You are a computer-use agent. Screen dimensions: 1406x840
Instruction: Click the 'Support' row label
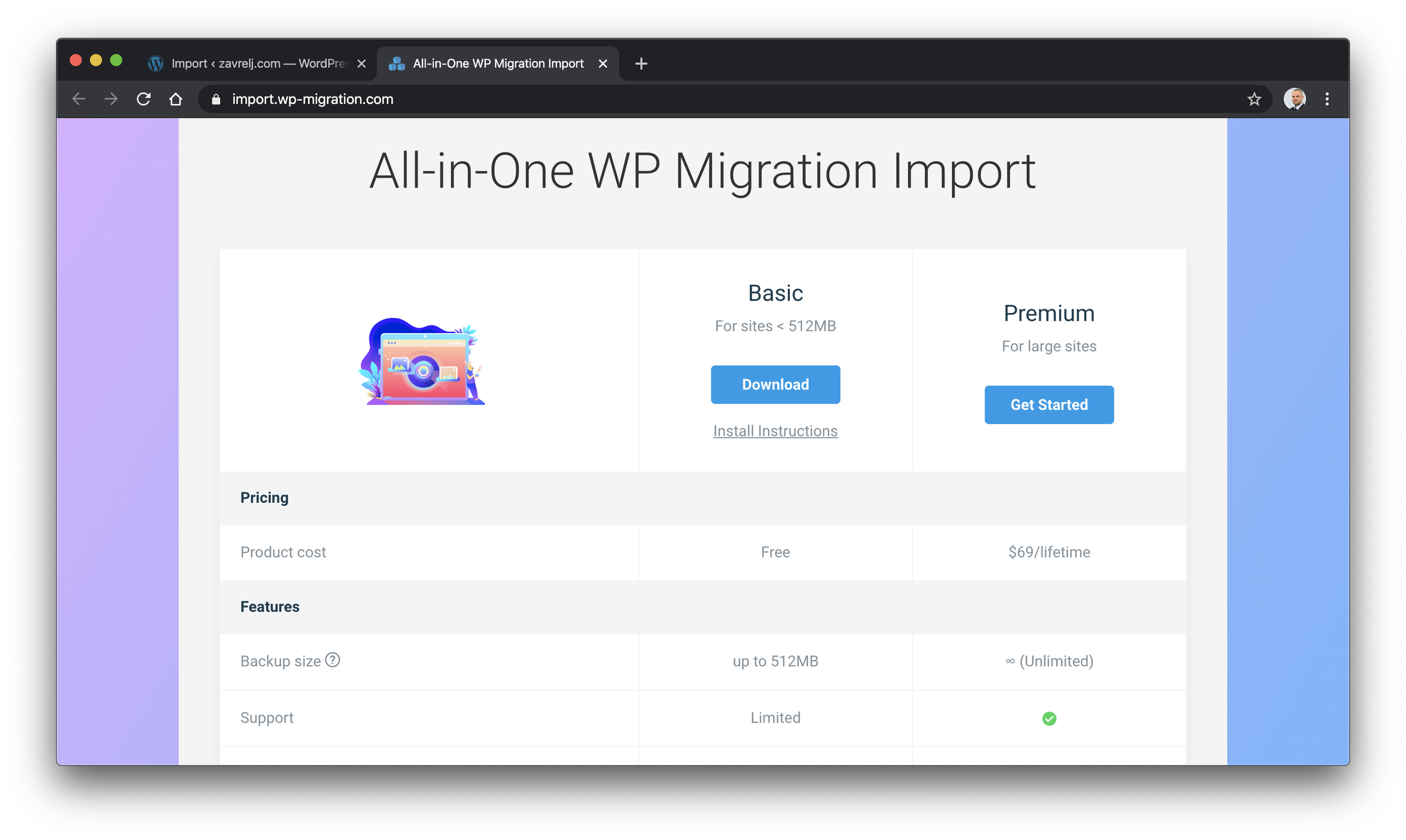267,718
